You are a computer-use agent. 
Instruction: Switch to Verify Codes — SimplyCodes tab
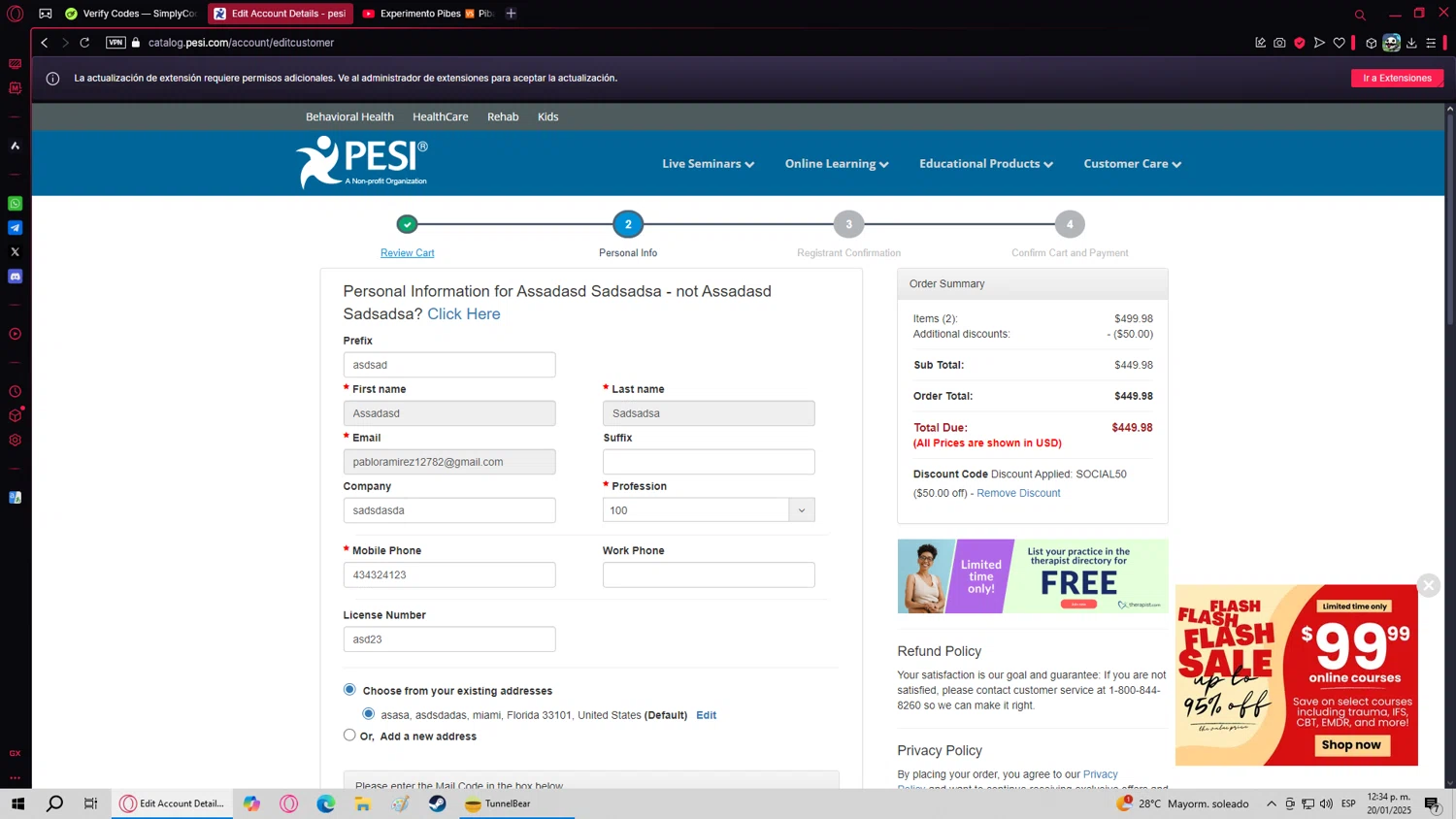coord(132,14)
